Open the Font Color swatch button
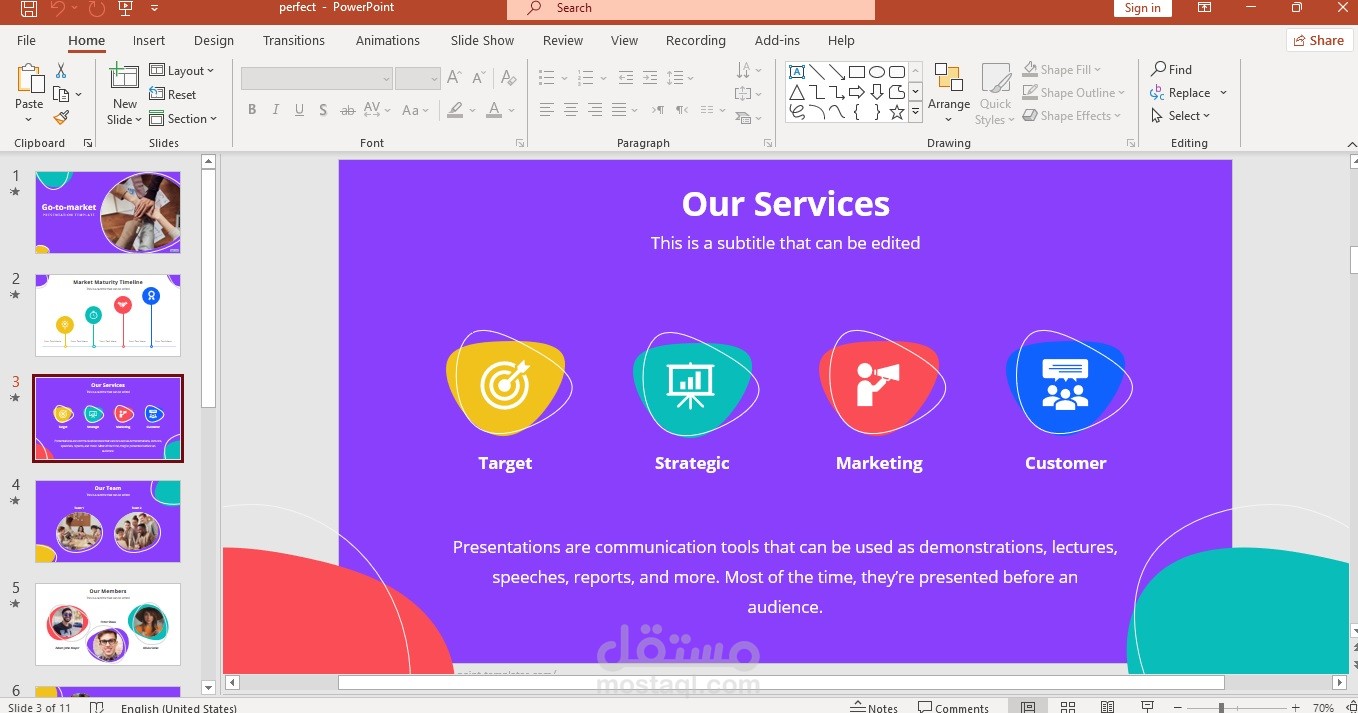Screen dimensions: 1358x713 [494, 110]
